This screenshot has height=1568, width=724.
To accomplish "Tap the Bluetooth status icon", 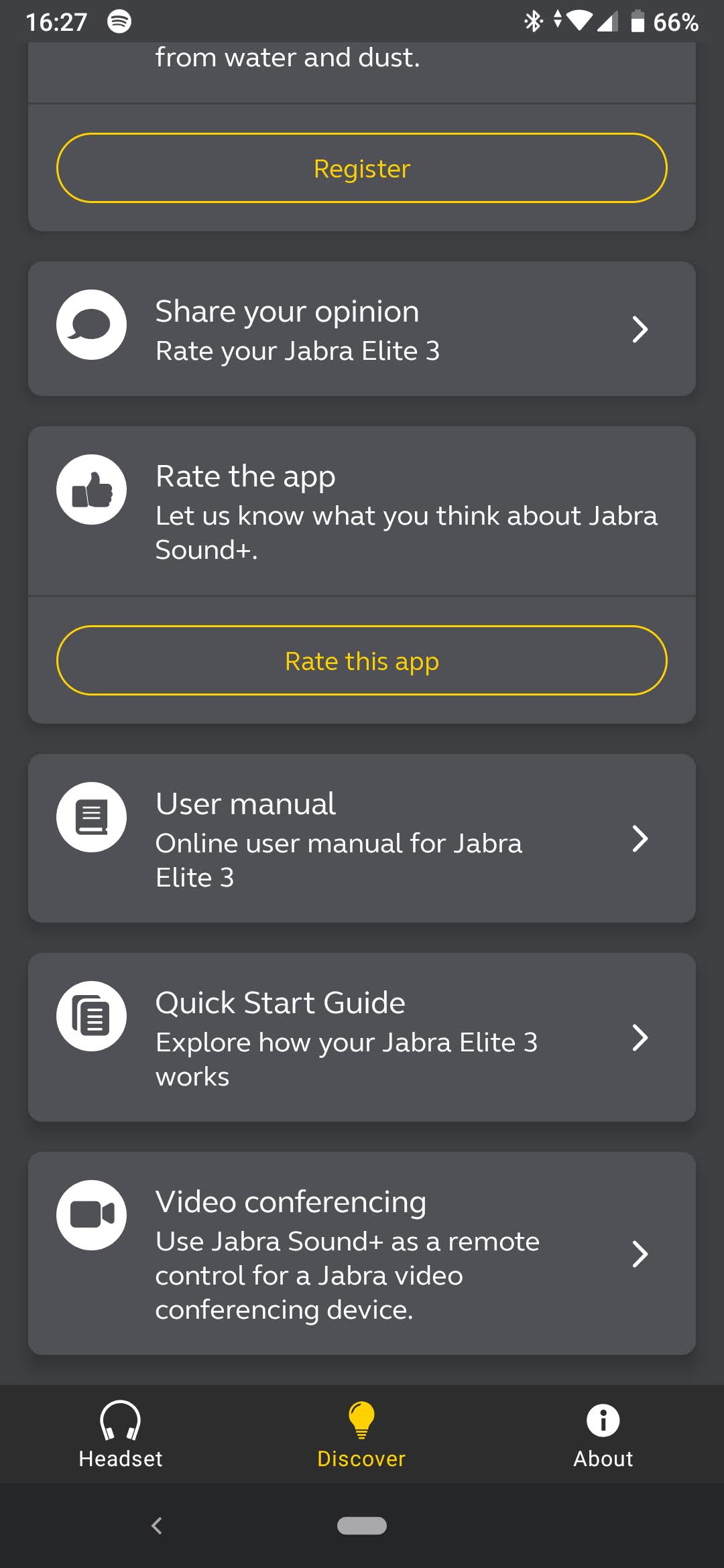I will pos(533,21).
